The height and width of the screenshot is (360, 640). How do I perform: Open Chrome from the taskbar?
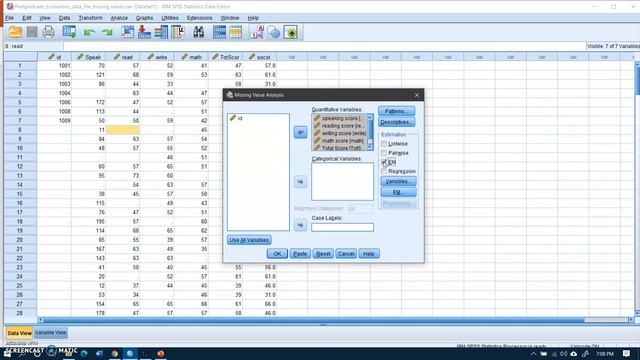coord(115,353)
